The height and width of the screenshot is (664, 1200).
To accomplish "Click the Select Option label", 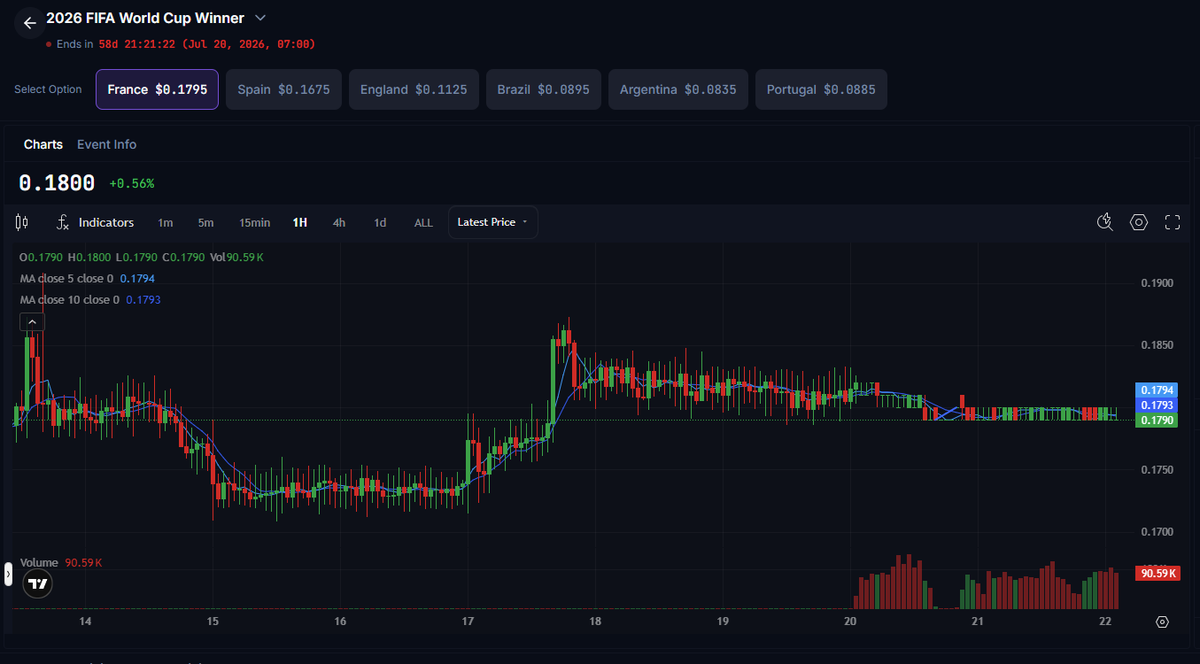I will click(48, 89).
